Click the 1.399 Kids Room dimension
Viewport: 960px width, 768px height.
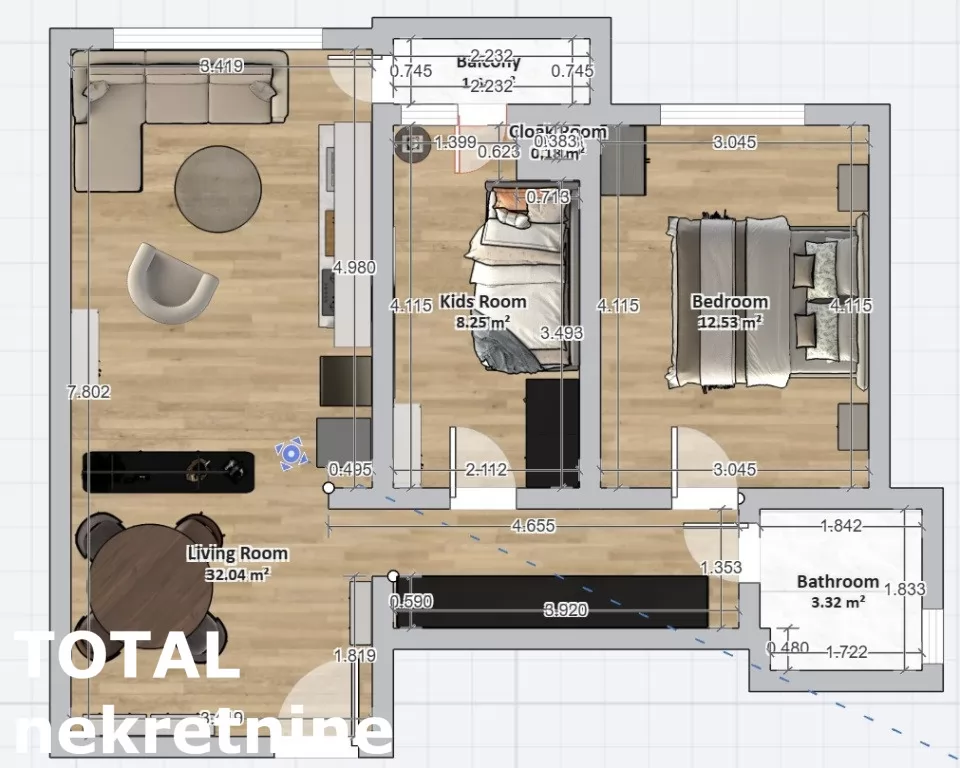(455, 142)
